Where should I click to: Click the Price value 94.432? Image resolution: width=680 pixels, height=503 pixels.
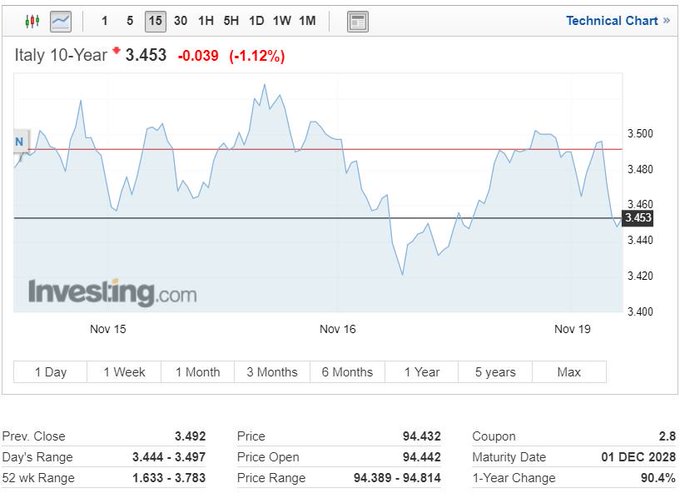[x=422, y=436]
